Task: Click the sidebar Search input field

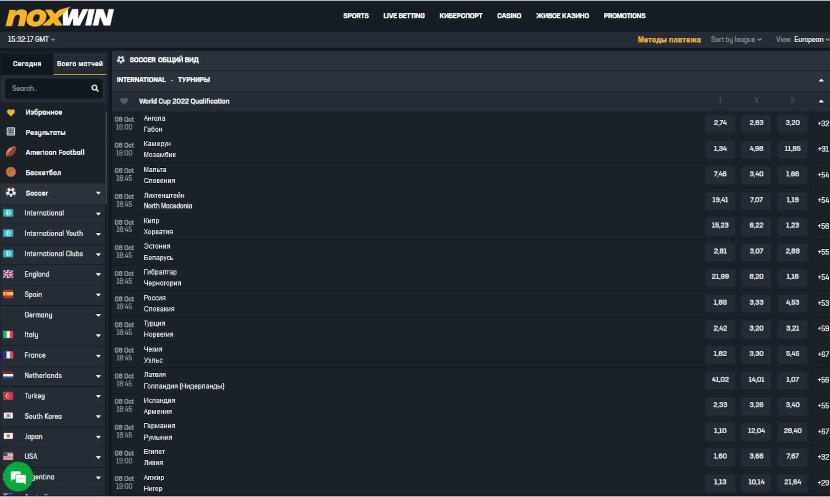Action: point(46,88)
